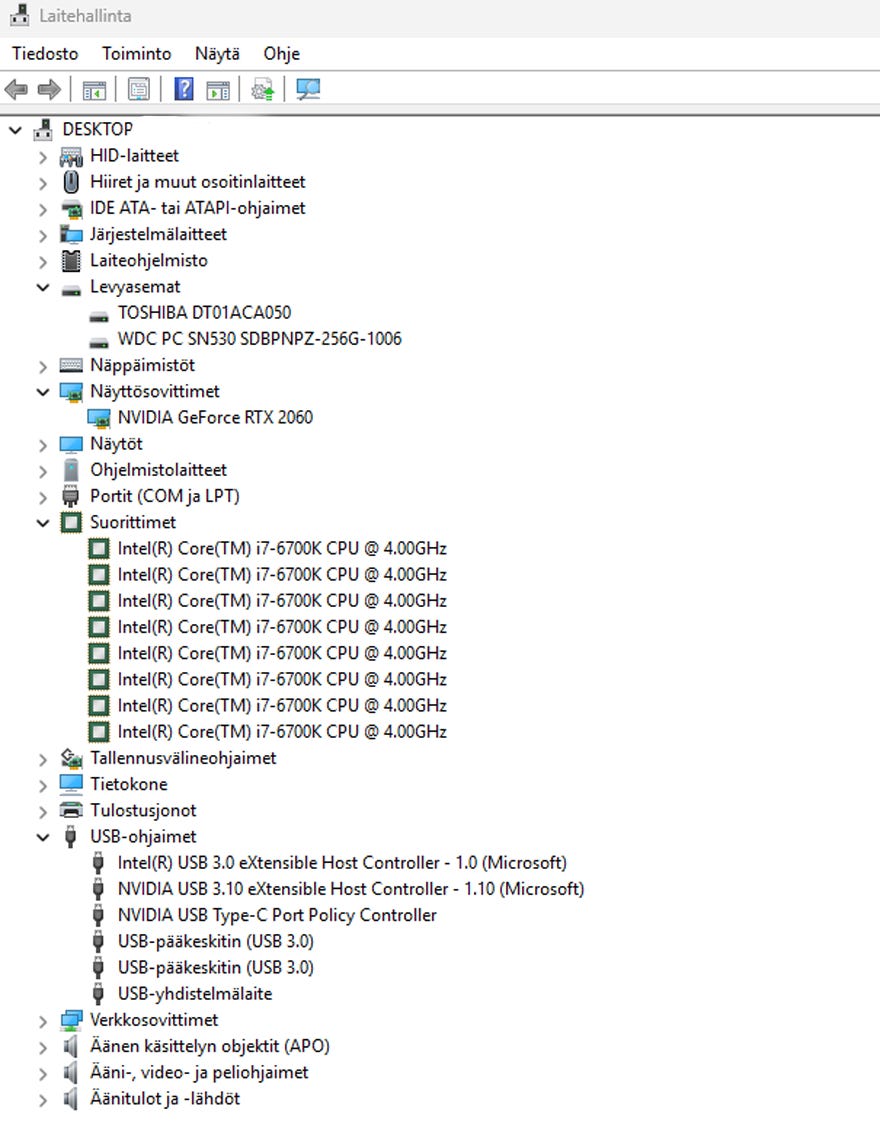Expand the Näppäimistöt node arrow
880x1135 pixels.
(43, 366)
